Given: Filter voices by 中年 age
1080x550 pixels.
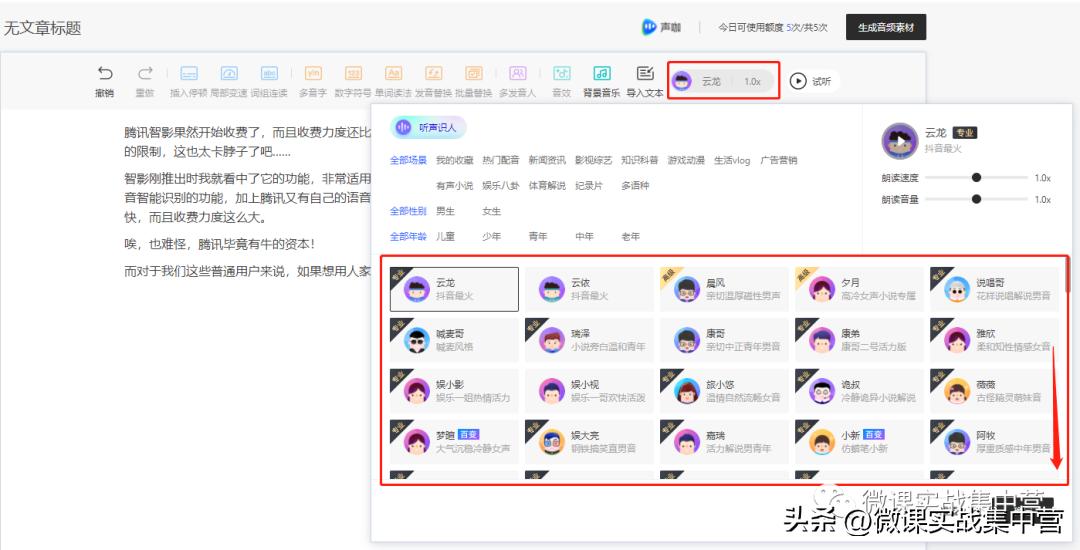Looking at the screenshot, I should (585, 236).
